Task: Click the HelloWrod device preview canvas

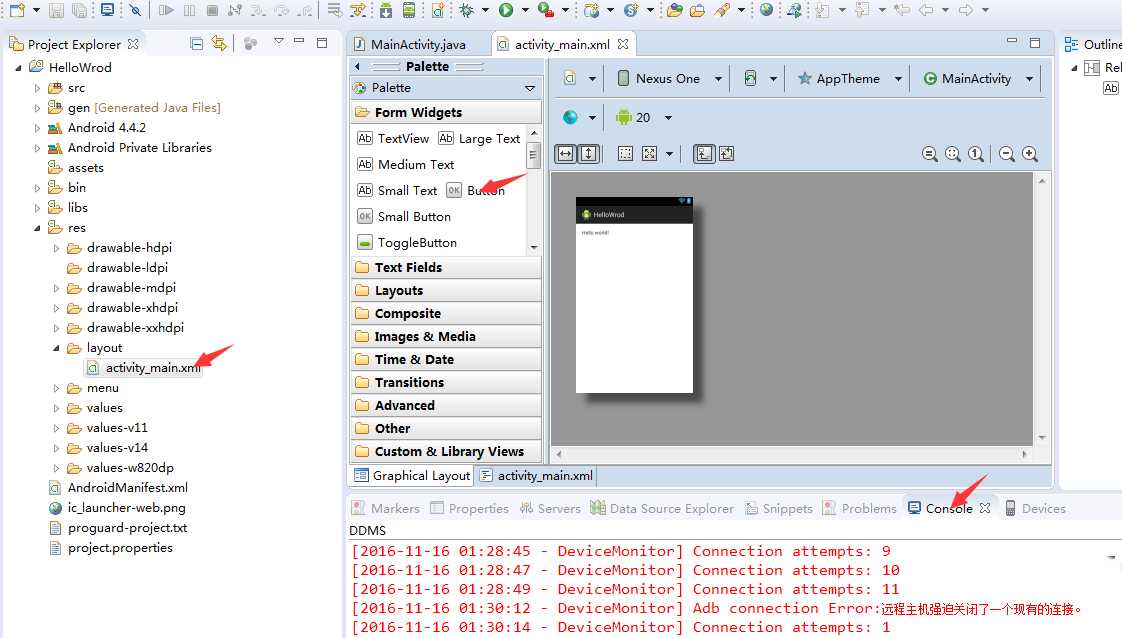Action: [x=634, y=295]
